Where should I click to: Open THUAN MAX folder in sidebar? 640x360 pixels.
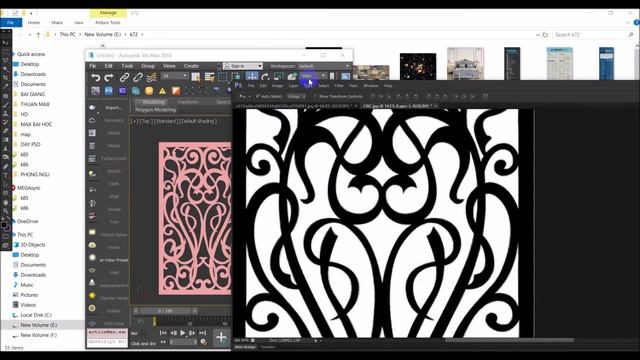35,104
